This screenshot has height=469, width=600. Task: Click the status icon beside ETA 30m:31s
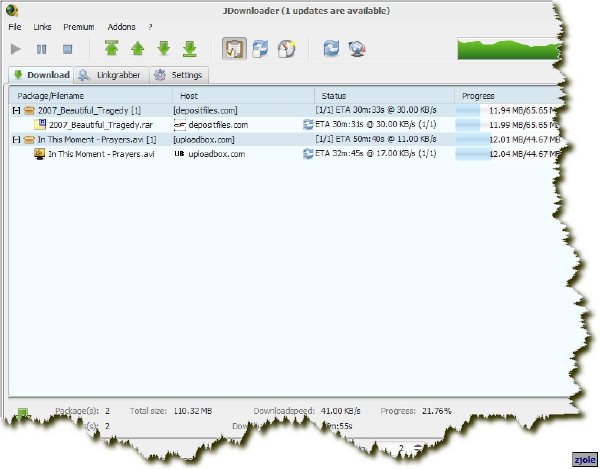click(x=308, y=124)
